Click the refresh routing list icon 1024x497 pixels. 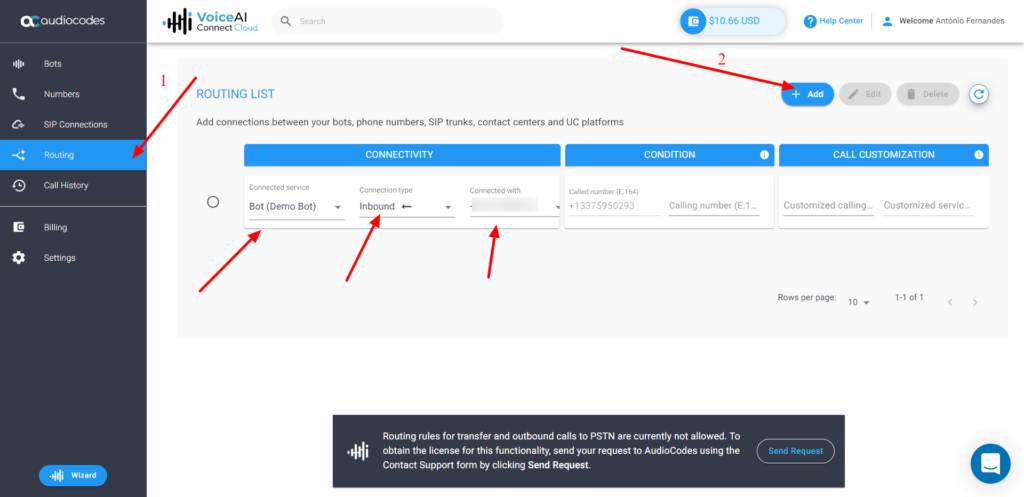click(x=979, y=94)
